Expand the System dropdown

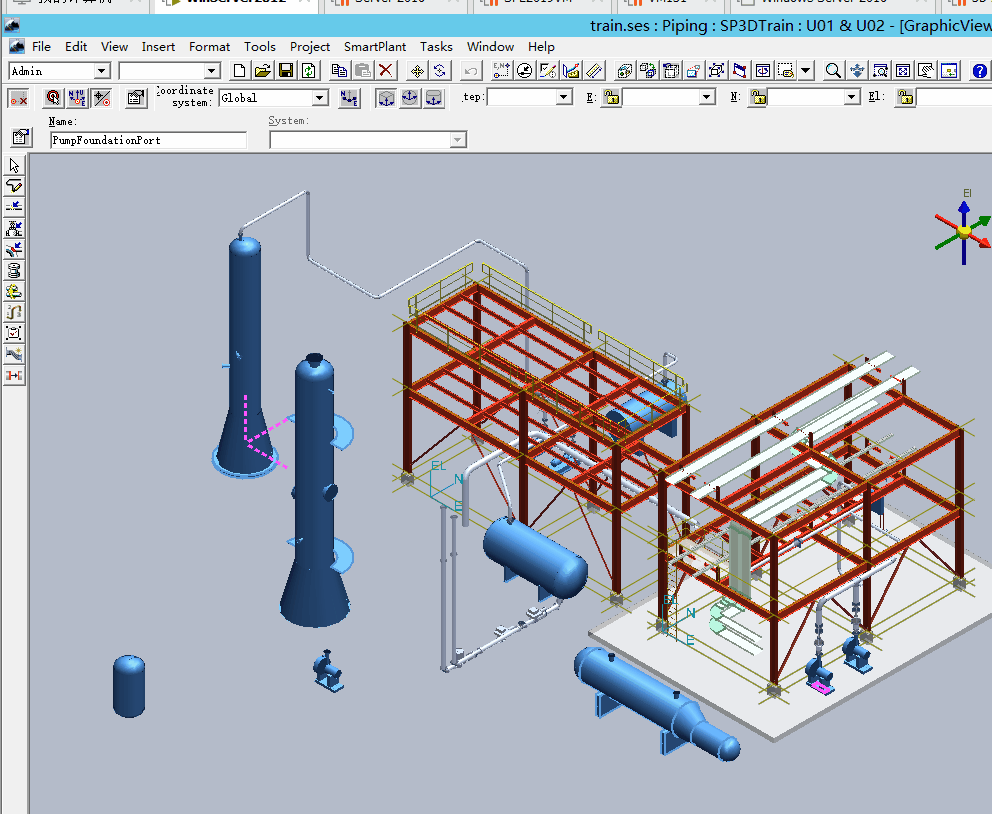[457, 140]
